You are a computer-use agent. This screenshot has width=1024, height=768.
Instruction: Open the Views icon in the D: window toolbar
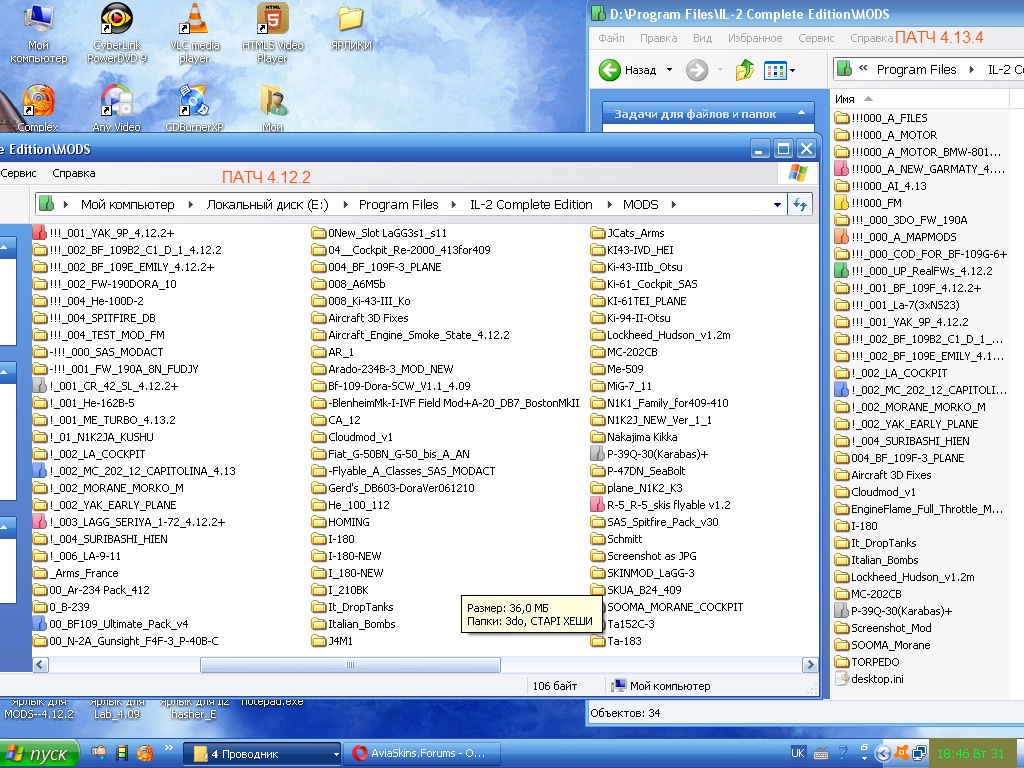point(775,70)
